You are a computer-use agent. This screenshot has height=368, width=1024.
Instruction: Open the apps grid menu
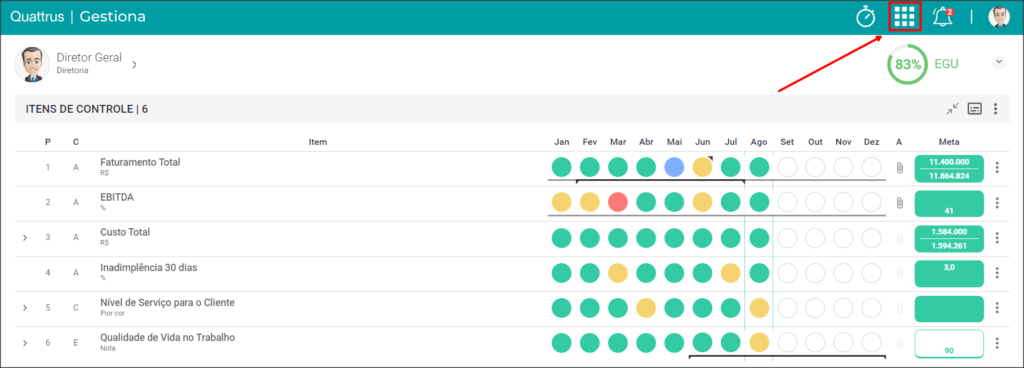pos(904,17)
